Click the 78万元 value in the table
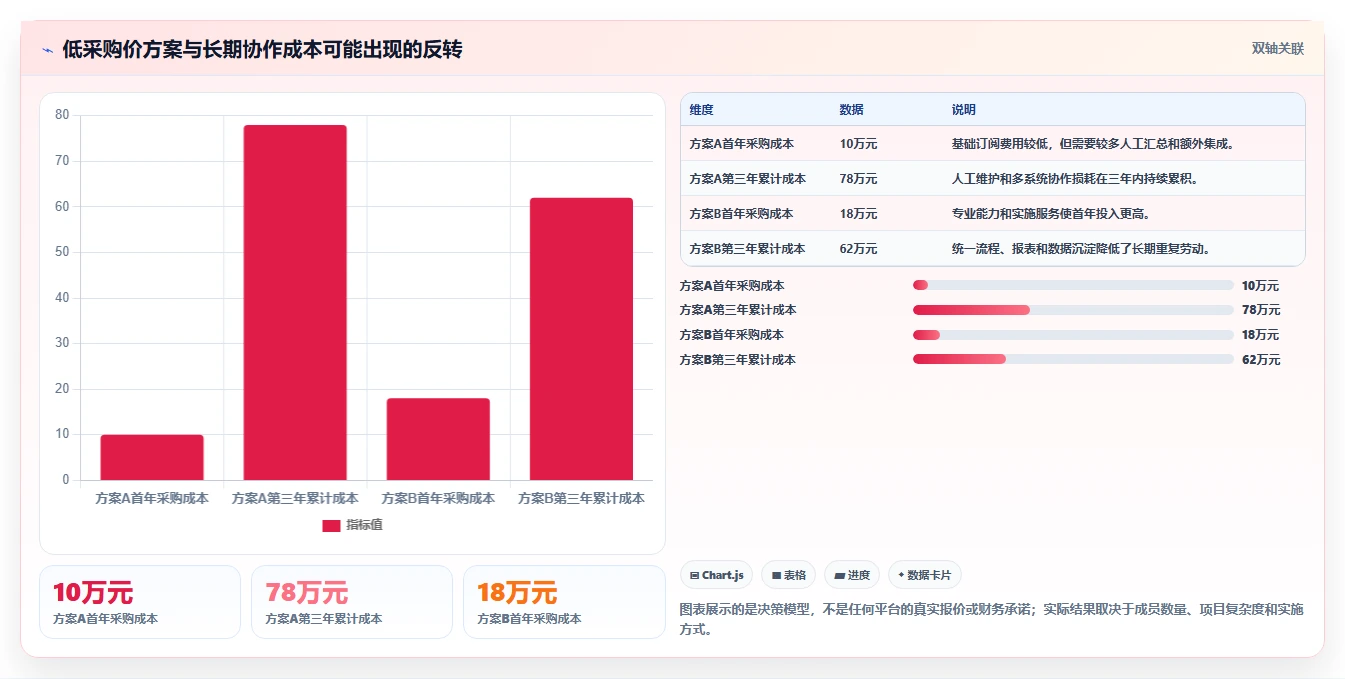The width and height of the screenshot is (1345, 679). coord(859,179)
